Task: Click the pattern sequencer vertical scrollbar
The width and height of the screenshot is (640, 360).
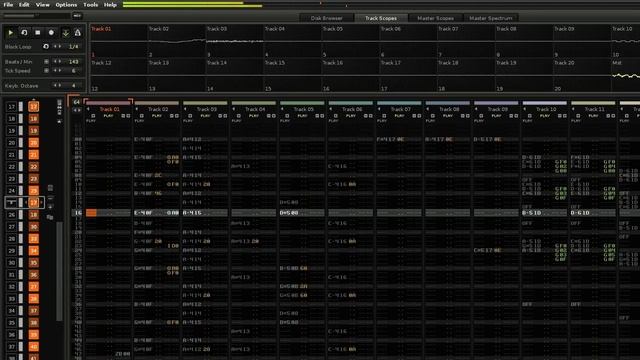Action: point(60,271)
